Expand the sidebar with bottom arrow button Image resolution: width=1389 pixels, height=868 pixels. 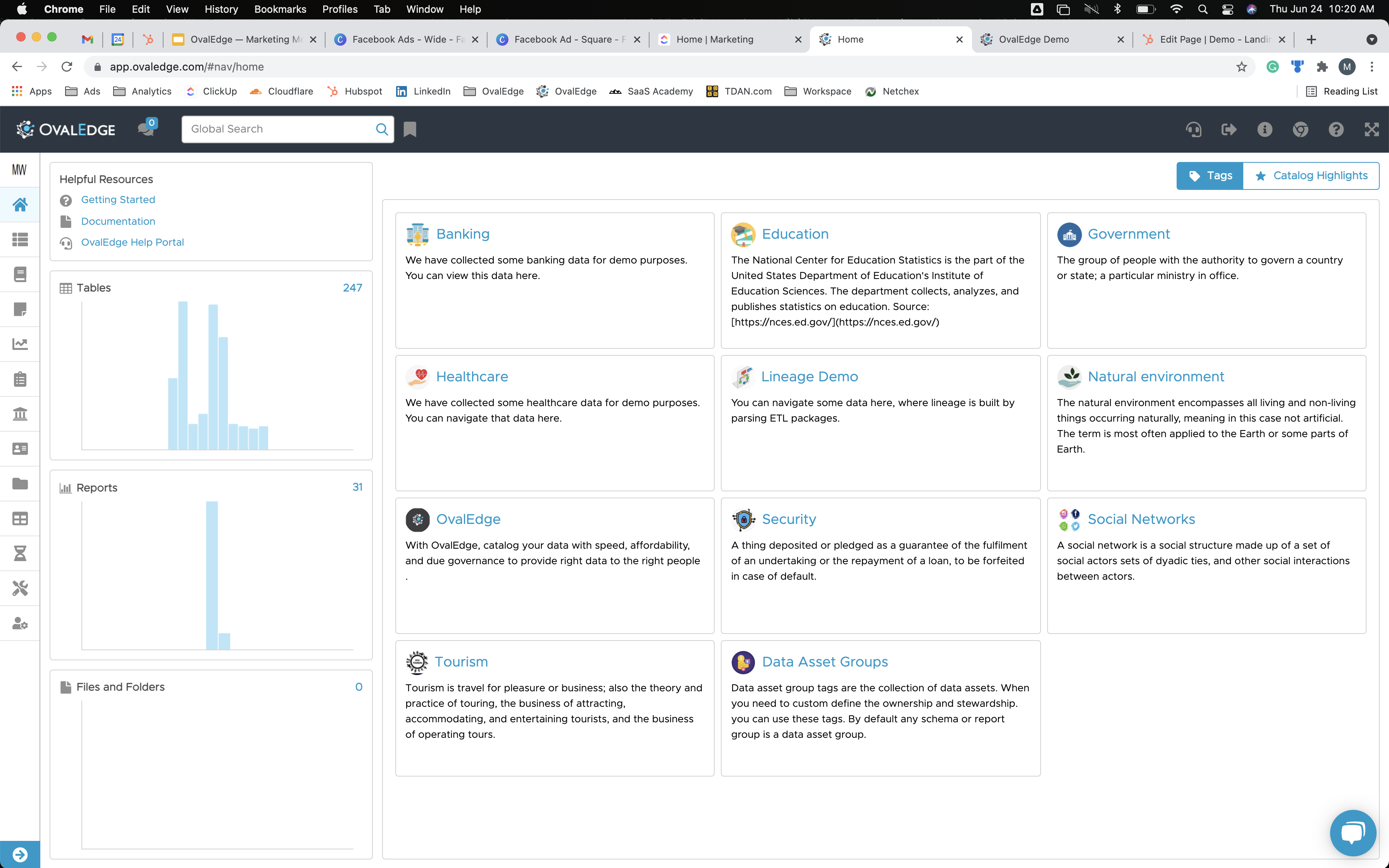[20, 855]
